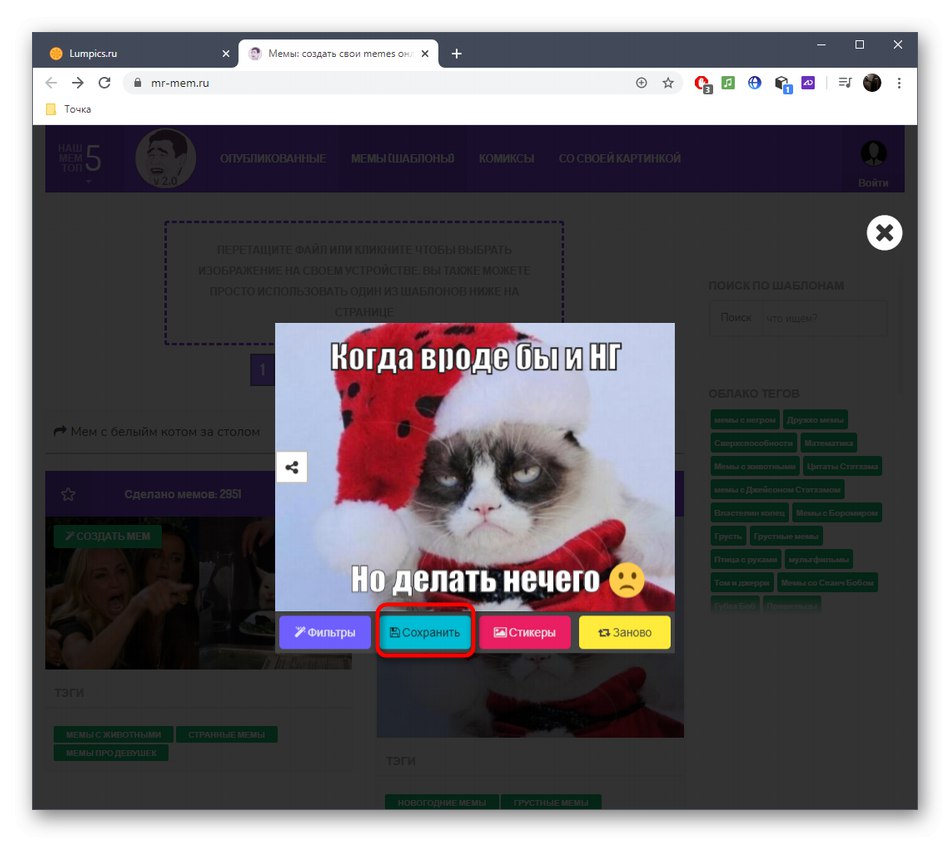Image resolution: width=950 pixels, height=842 pixels.
Task: Open the Chrome profile avatar
Action: tap(872, 83)
